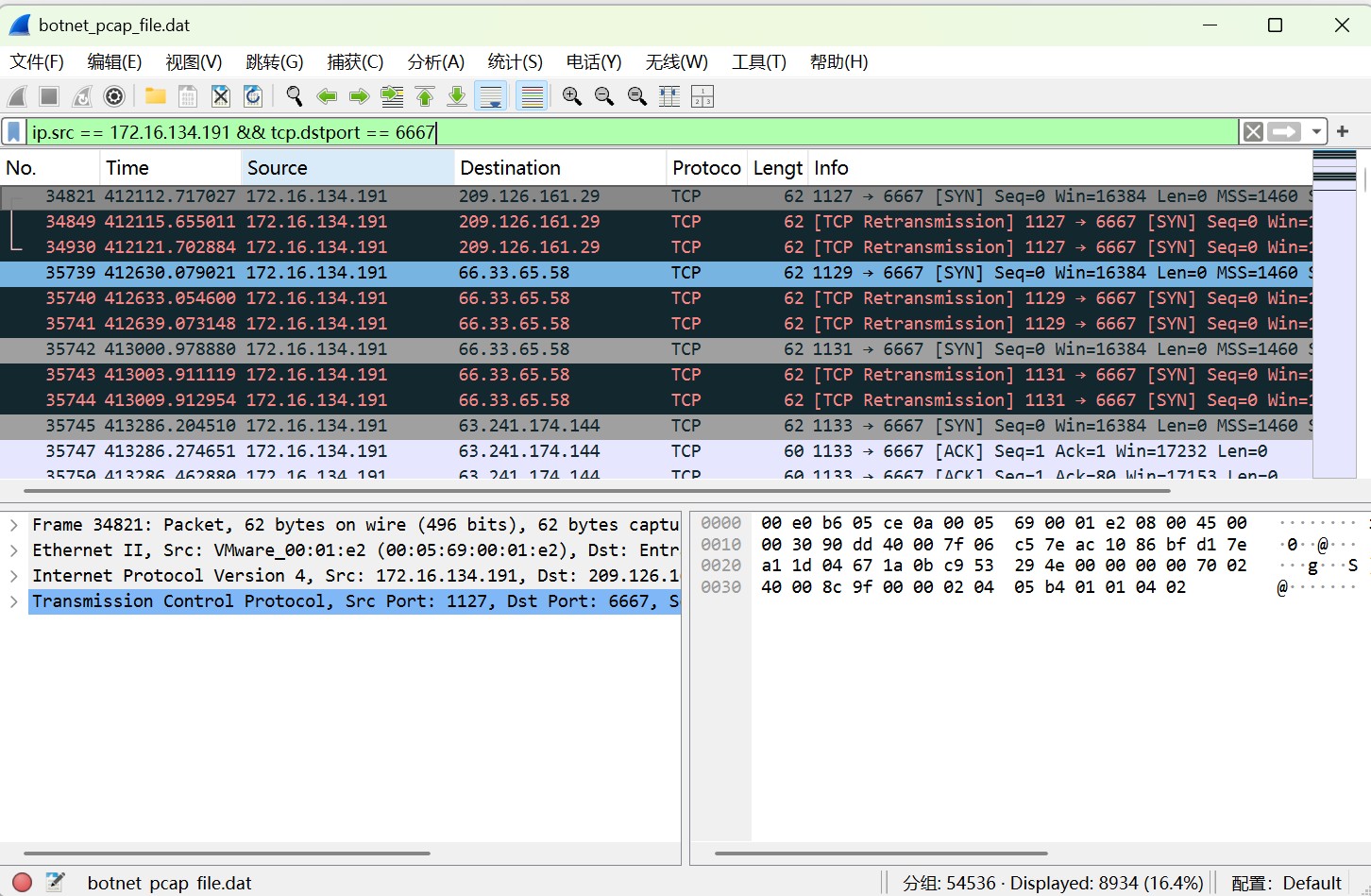Sort by the Info column header
Viewport: 1371px width, 896px height.
click(1058, 168)
